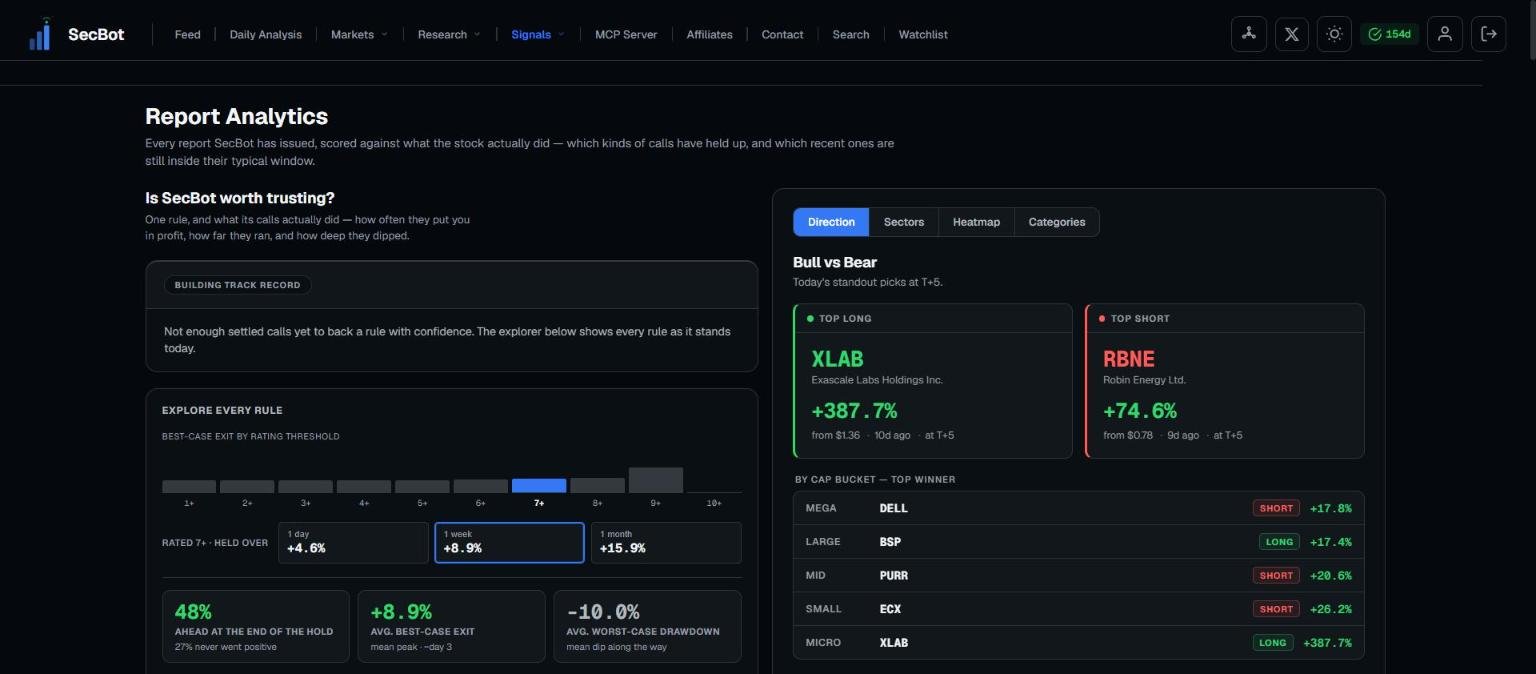Open the MCP Server page
This screenshot has height=674, width=1536.
(626, 34)
